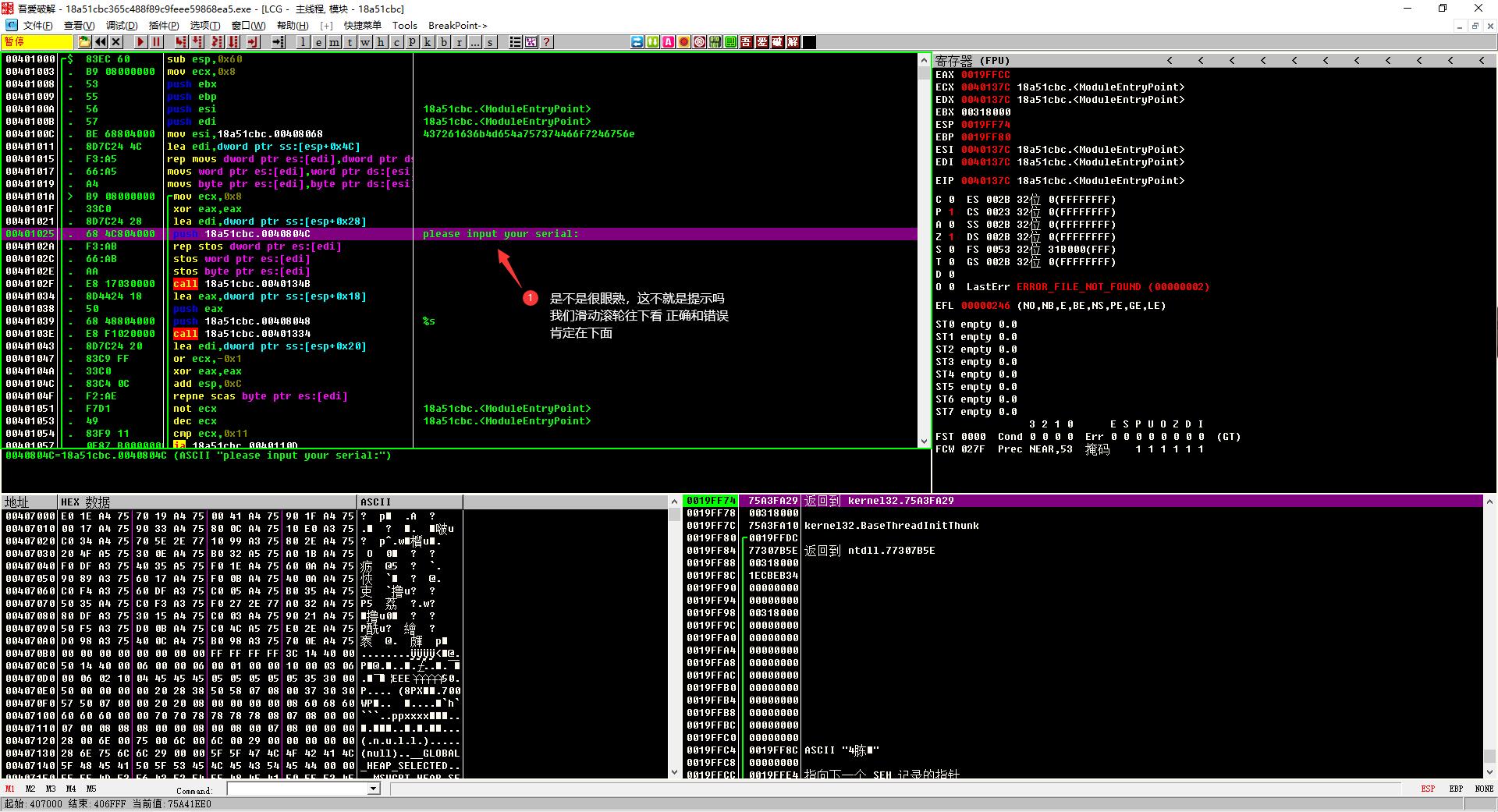Select the disassembly row at address 00401025
Viewport: 1498px width, 812px height.
pos(460,234)
